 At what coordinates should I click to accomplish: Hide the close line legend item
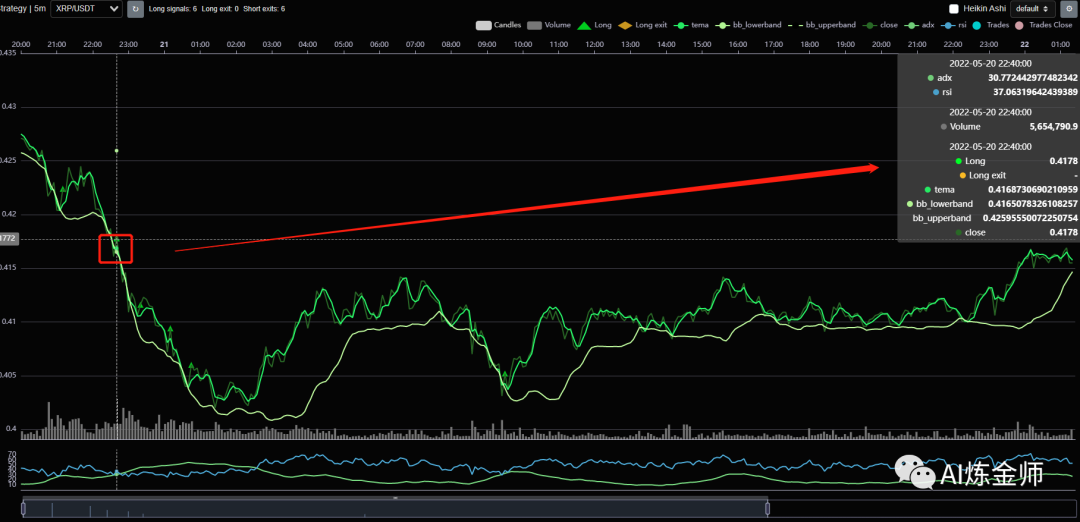point(880,25)
